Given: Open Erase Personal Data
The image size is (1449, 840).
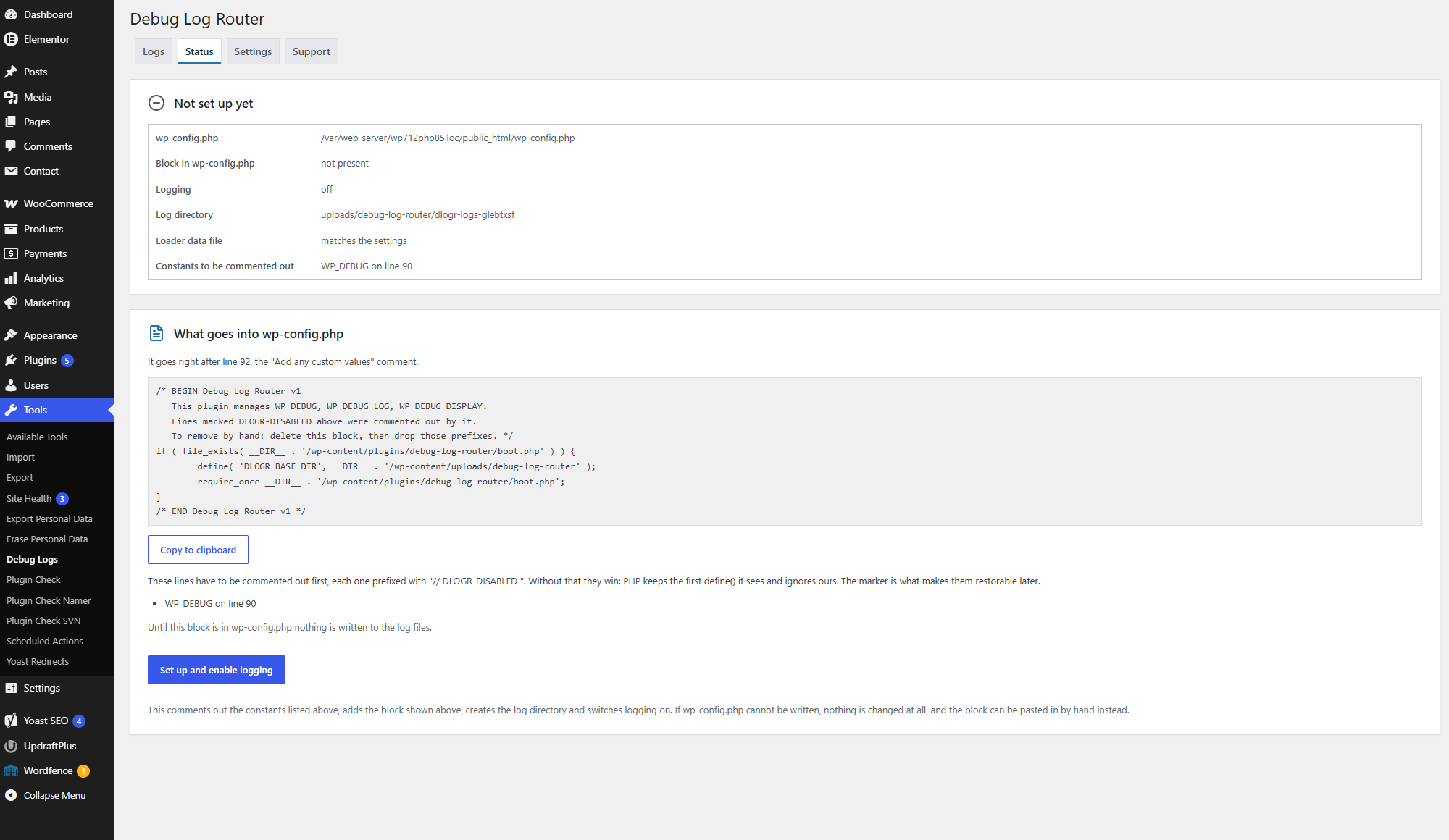Looking at the screenshot, I should [47, 539].
